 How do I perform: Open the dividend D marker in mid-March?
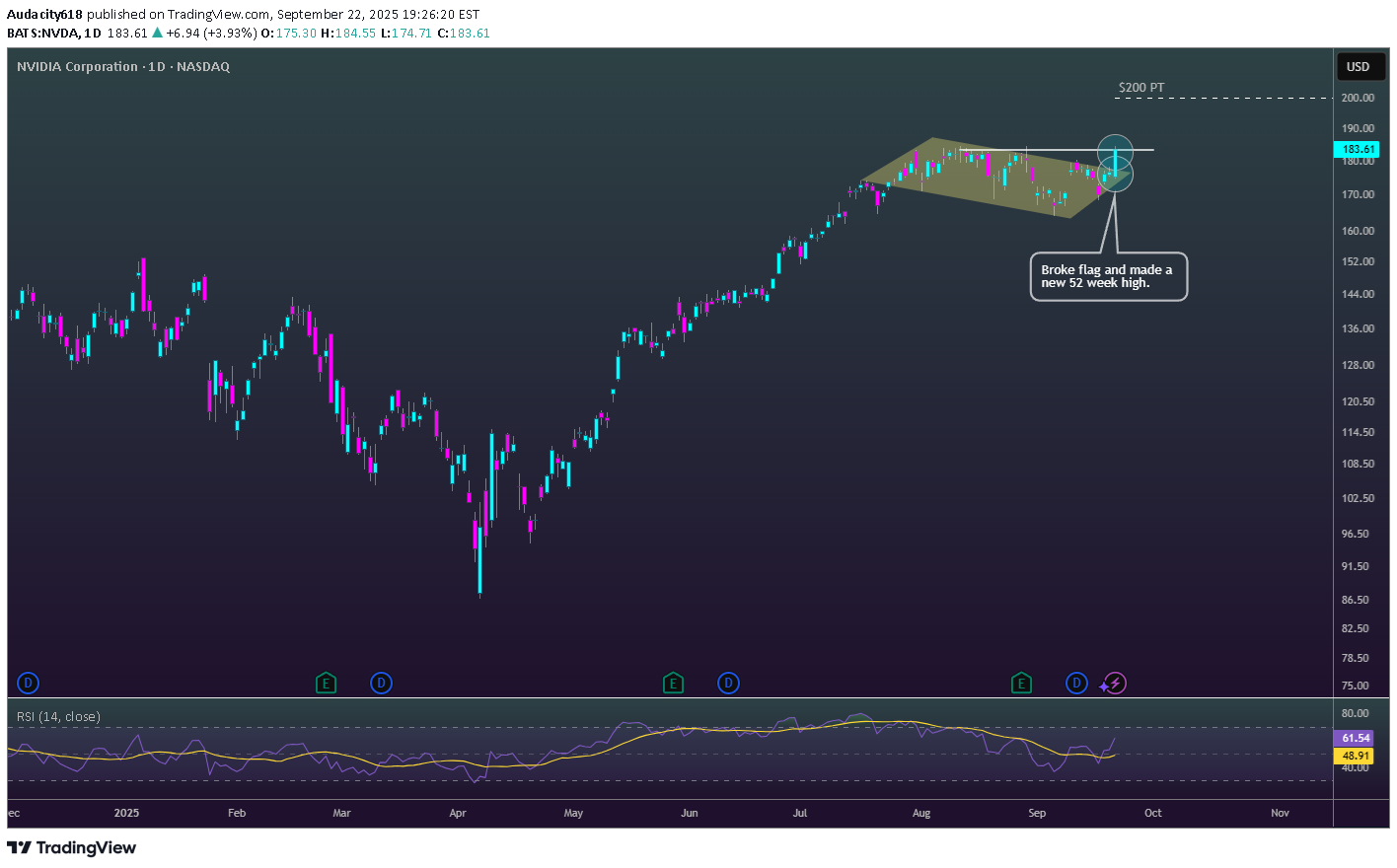click(381, 683)
